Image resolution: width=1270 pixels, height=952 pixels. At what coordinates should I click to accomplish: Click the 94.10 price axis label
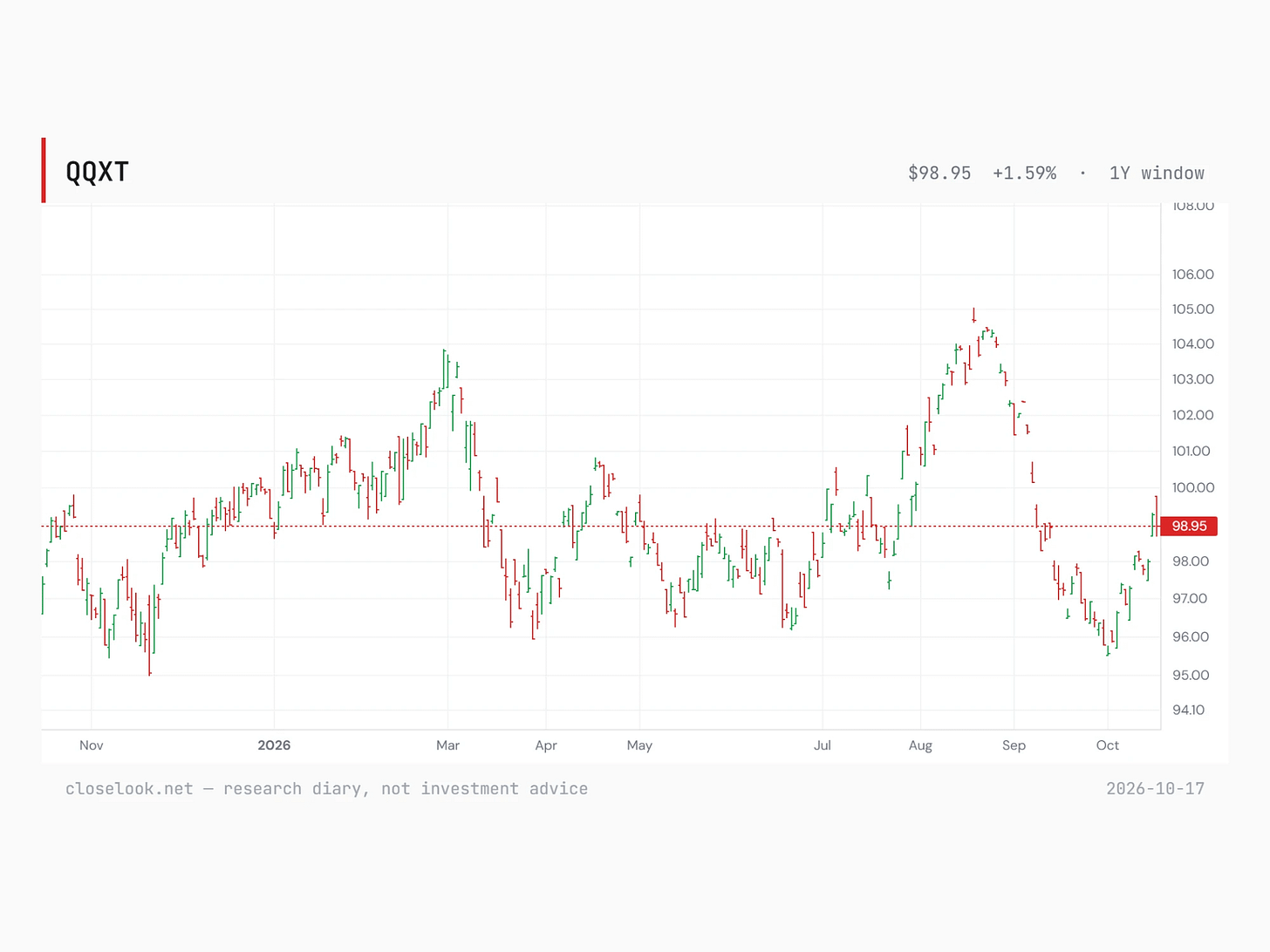(1188, 710)
